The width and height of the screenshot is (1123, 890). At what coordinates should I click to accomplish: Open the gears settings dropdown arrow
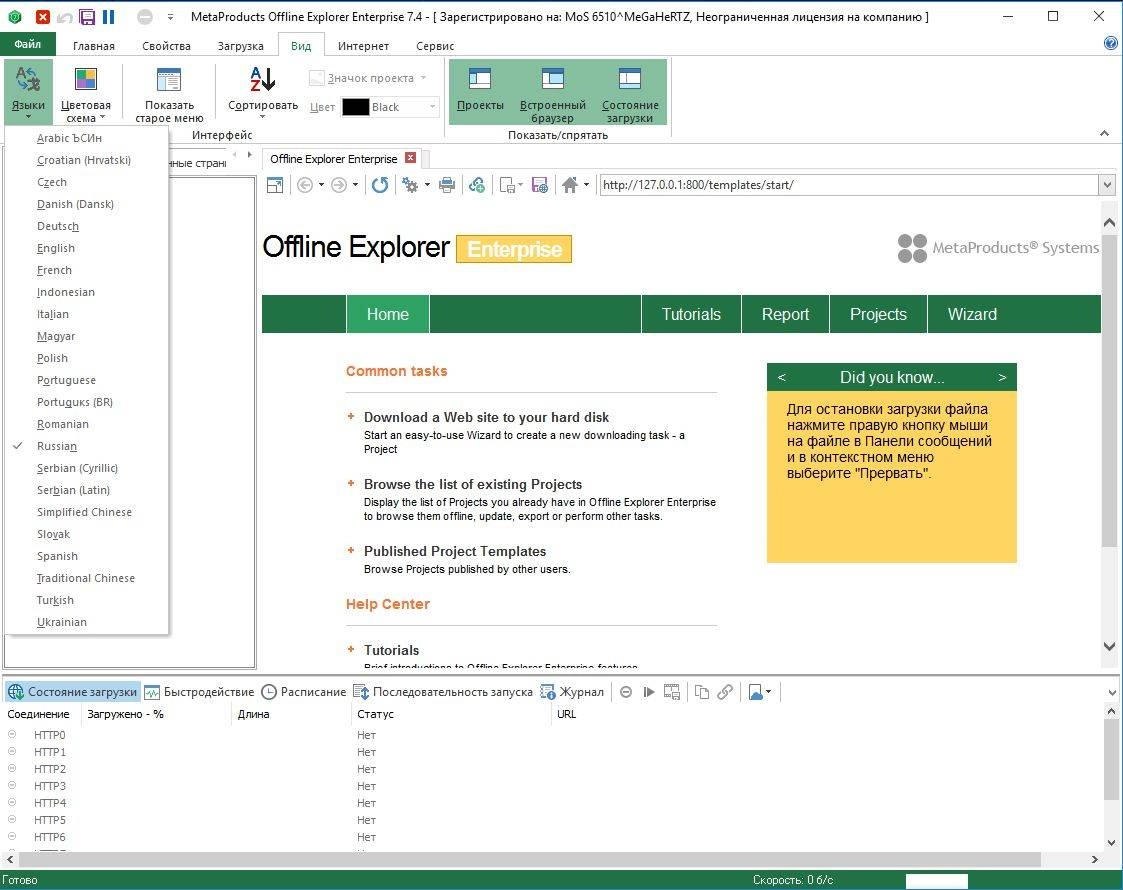427,185
